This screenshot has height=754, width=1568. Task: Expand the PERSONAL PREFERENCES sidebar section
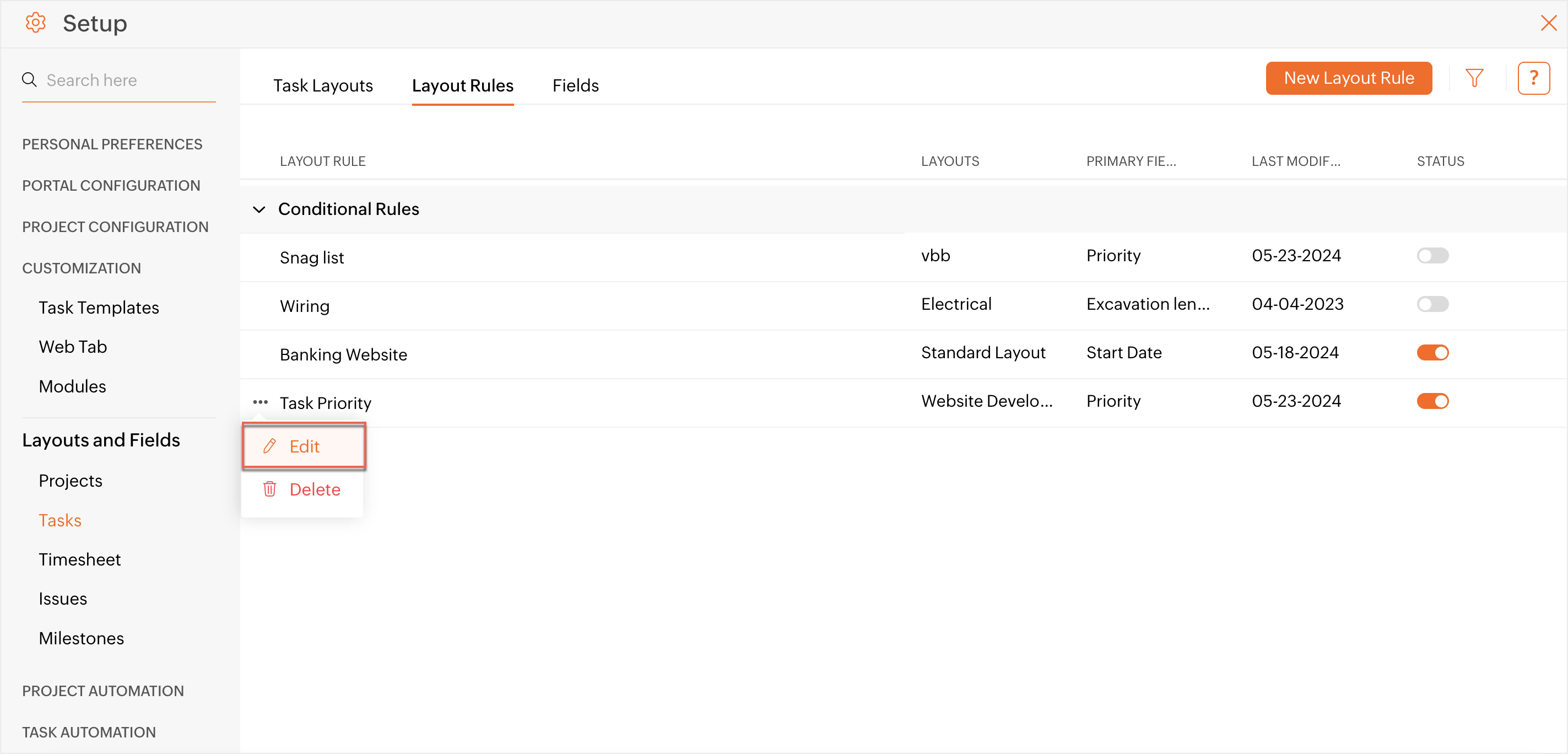[112, 144]
